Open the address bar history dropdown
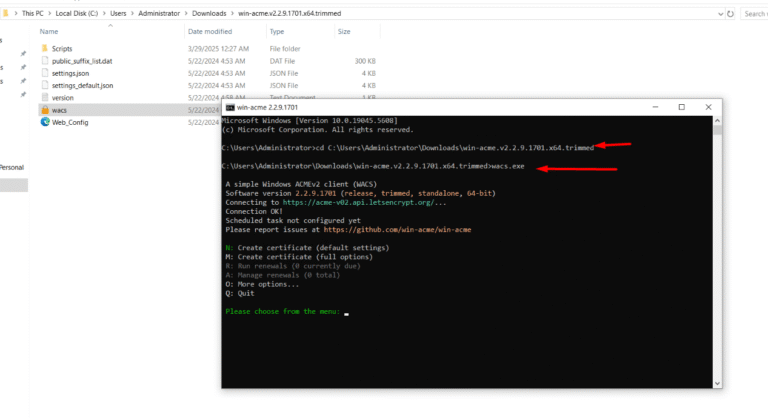This screenshot has width=768, height=418. [720, 14]
